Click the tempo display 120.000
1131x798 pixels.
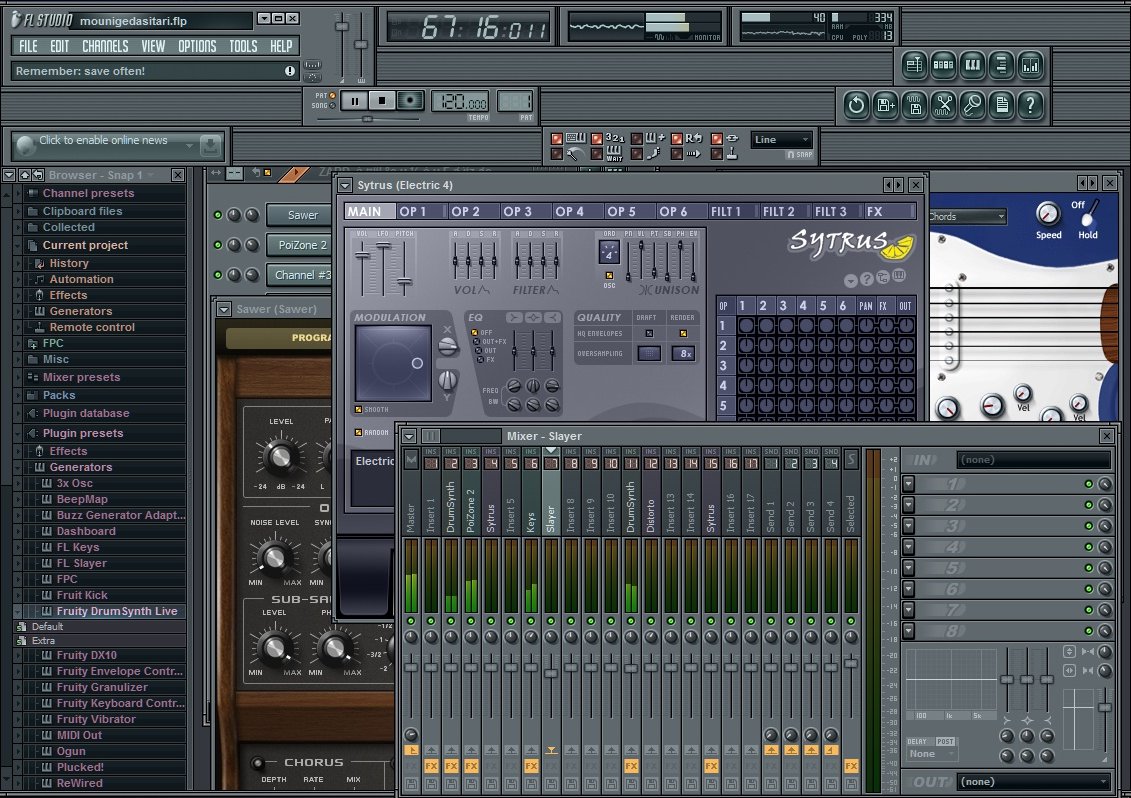tap(460, 102)
